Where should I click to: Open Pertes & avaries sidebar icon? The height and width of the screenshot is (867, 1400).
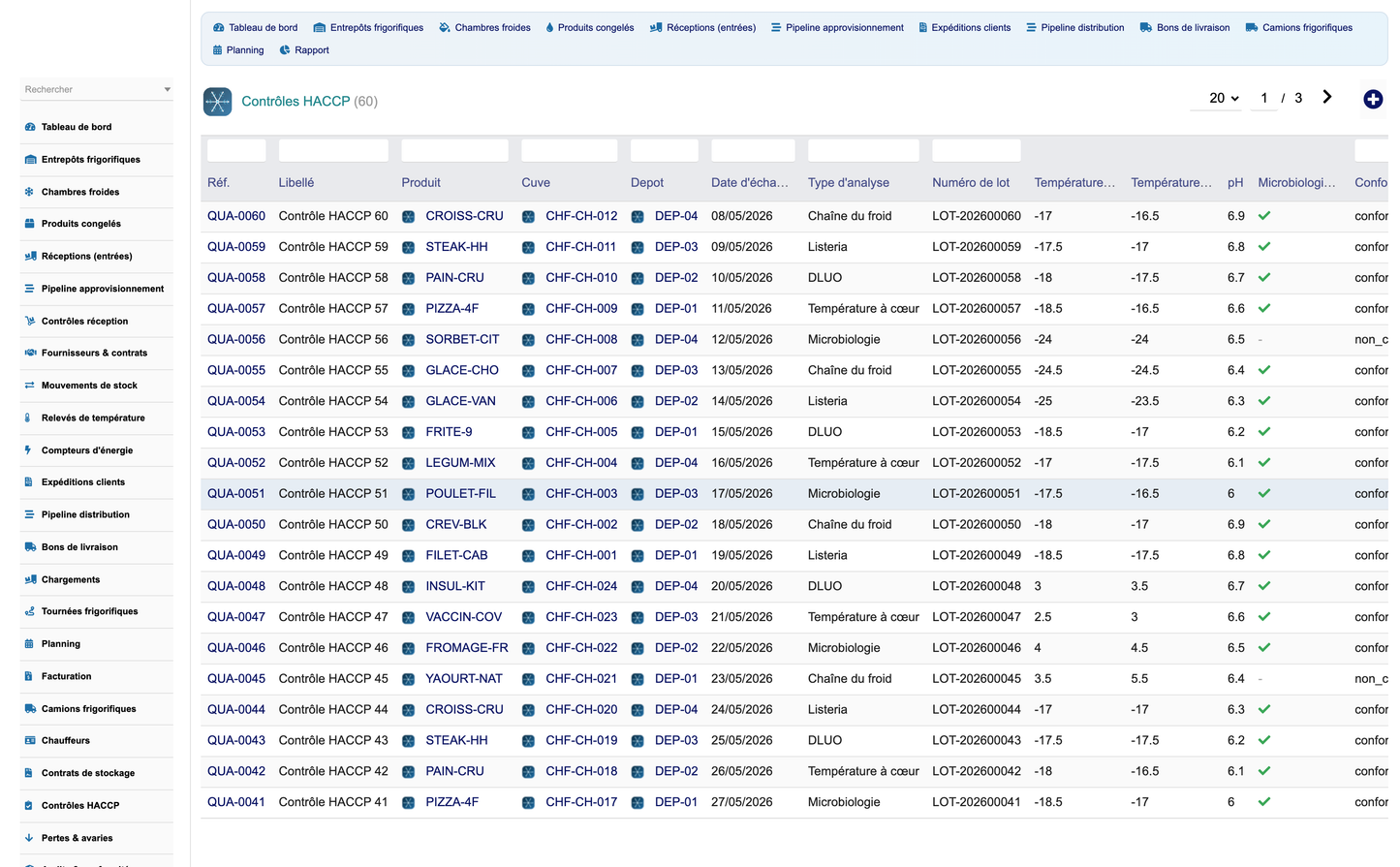click(29, 839)
